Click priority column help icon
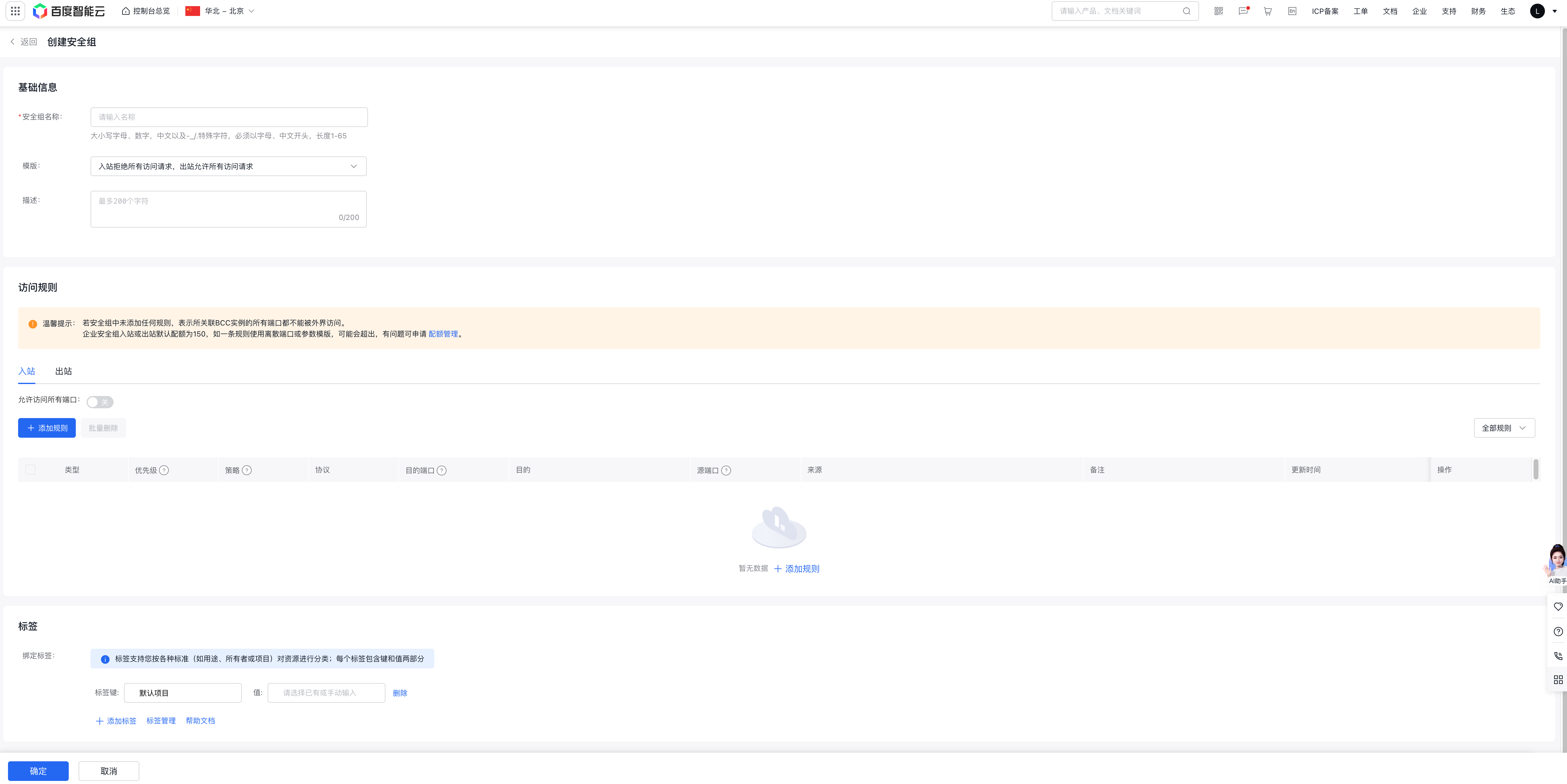 coord(164,471)
